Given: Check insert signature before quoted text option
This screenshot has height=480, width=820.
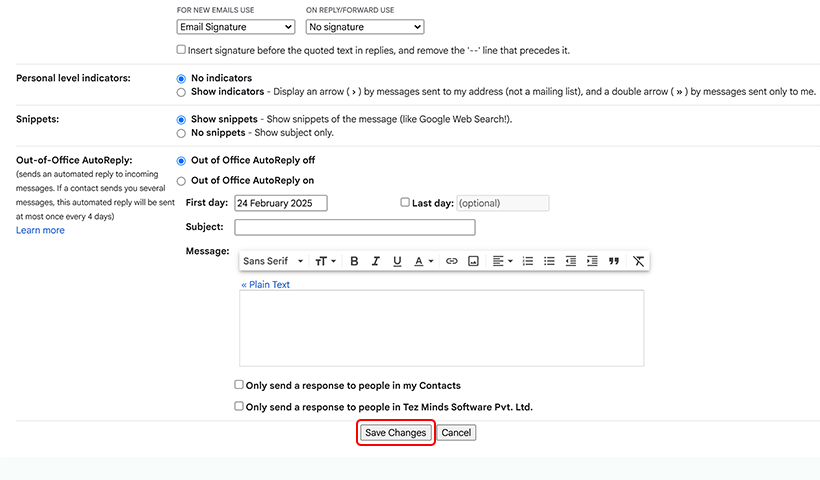Looking at the screenshot, I should (x=181, y=50).
